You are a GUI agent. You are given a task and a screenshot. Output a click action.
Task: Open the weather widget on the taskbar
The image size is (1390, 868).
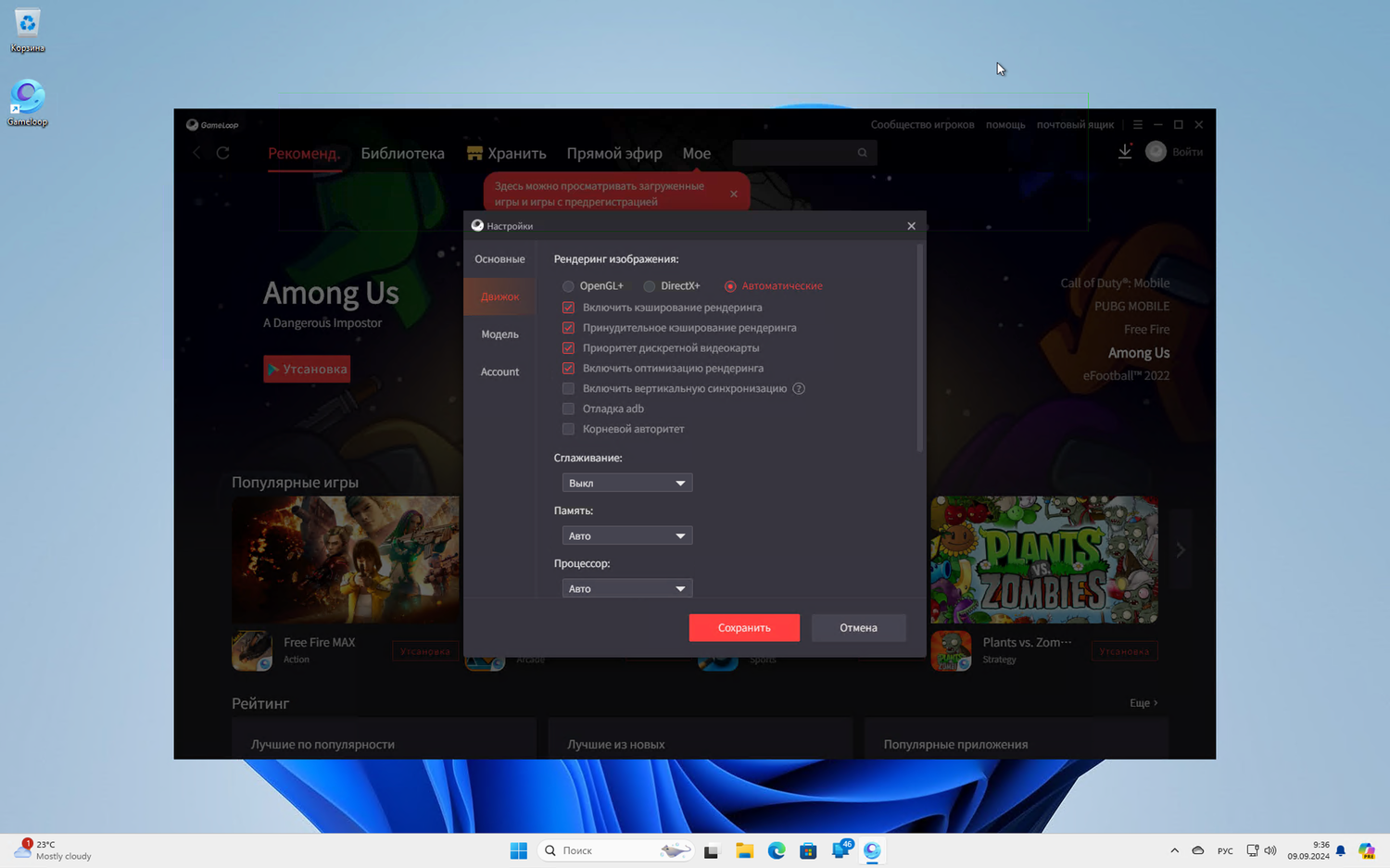(54, 850)
